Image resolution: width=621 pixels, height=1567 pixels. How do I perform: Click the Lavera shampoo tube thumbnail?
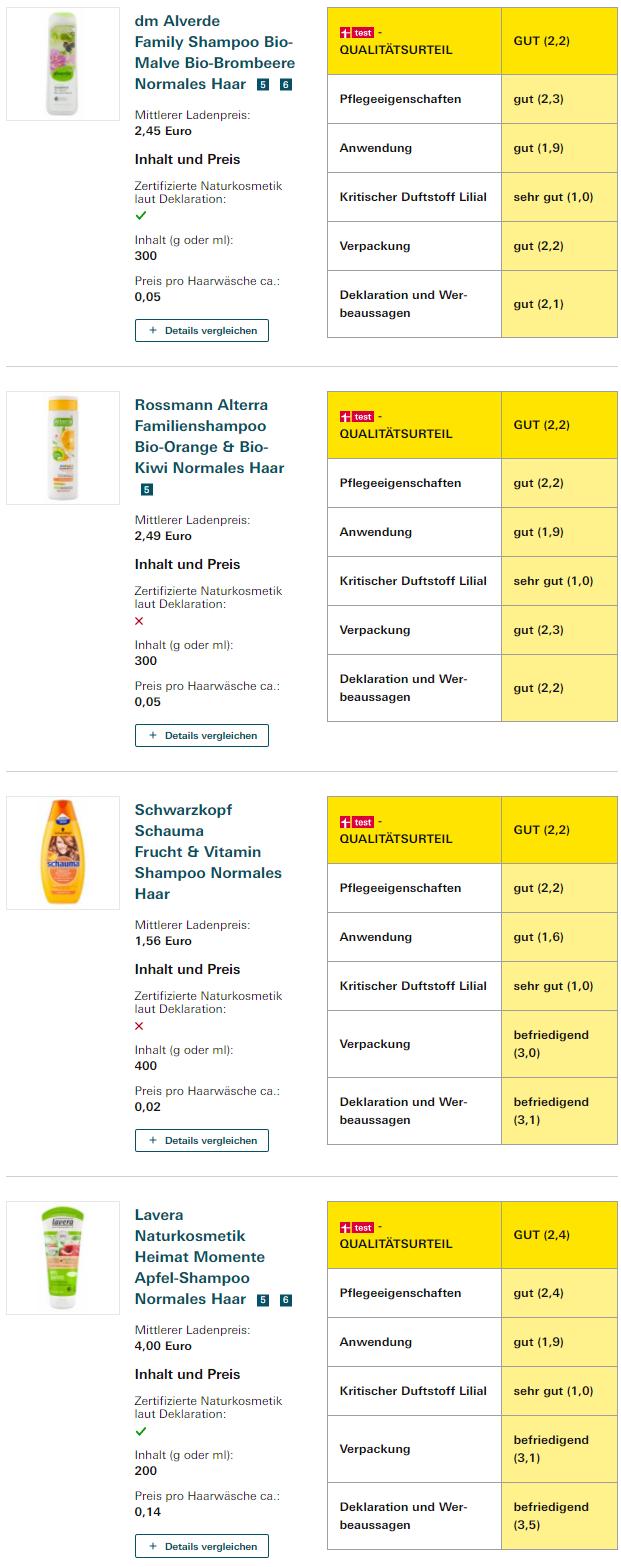pyautogui.click(x=63, y=1258)
